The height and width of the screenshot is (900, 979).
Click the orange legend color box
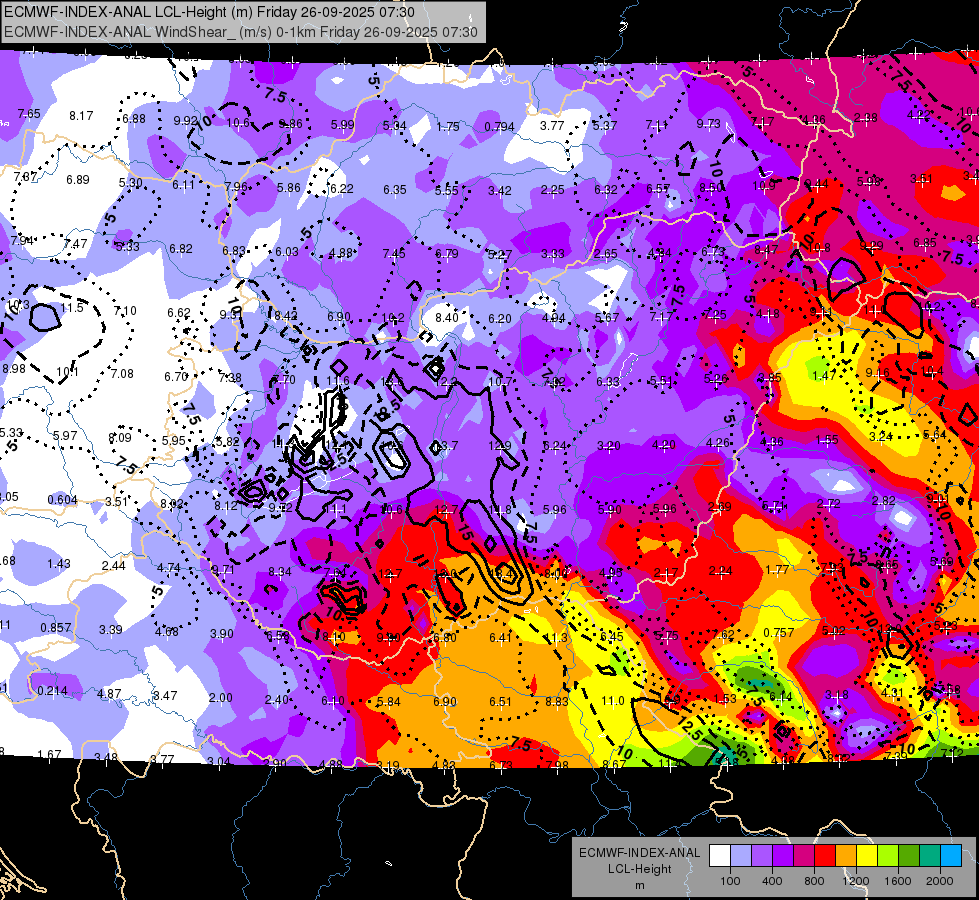846,856
